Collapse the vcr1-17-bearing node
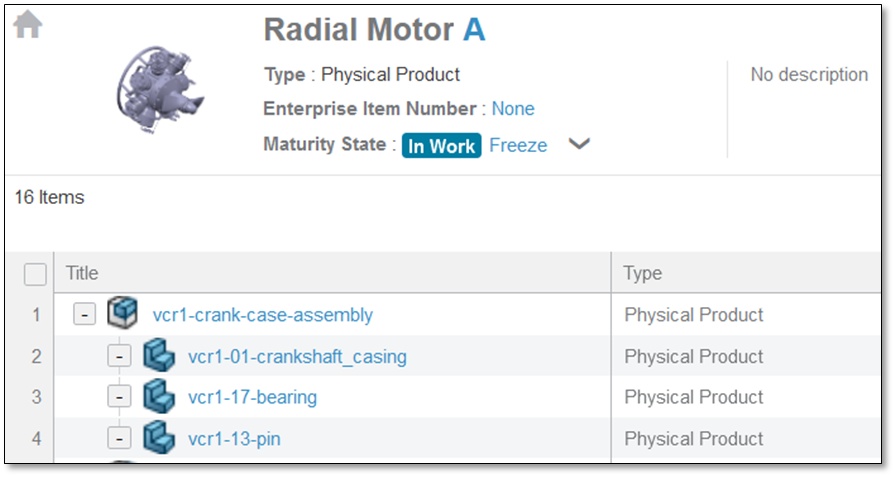 coord(119,397)
